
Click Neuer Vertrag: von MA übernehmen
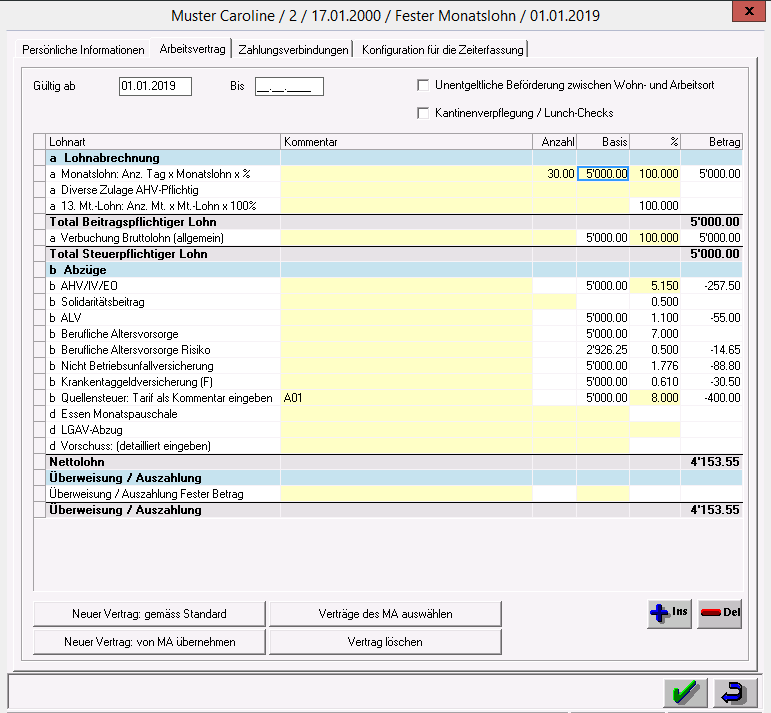(149, 641)
